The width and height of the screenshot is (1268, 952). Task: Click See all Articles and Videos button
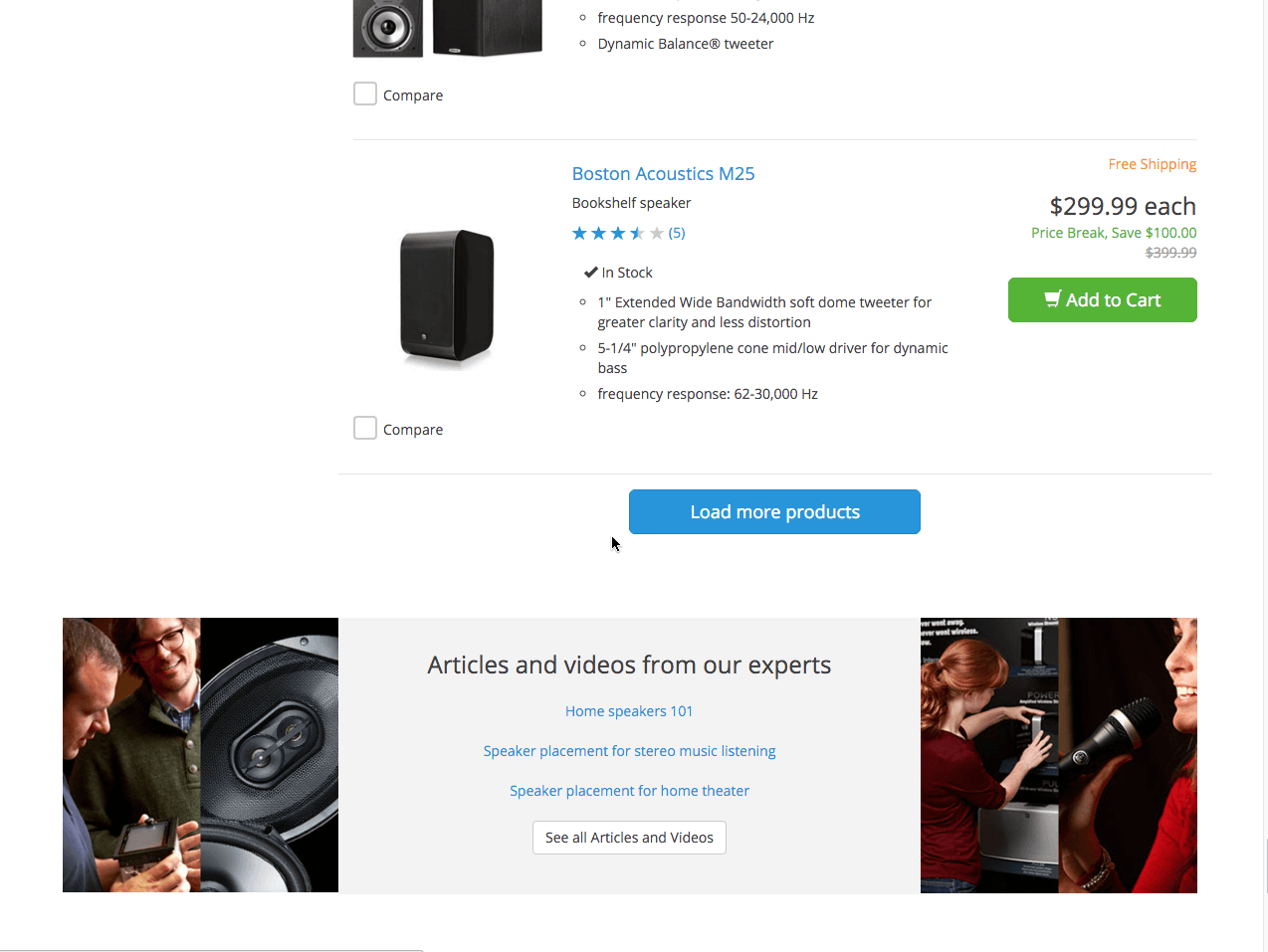629,838
